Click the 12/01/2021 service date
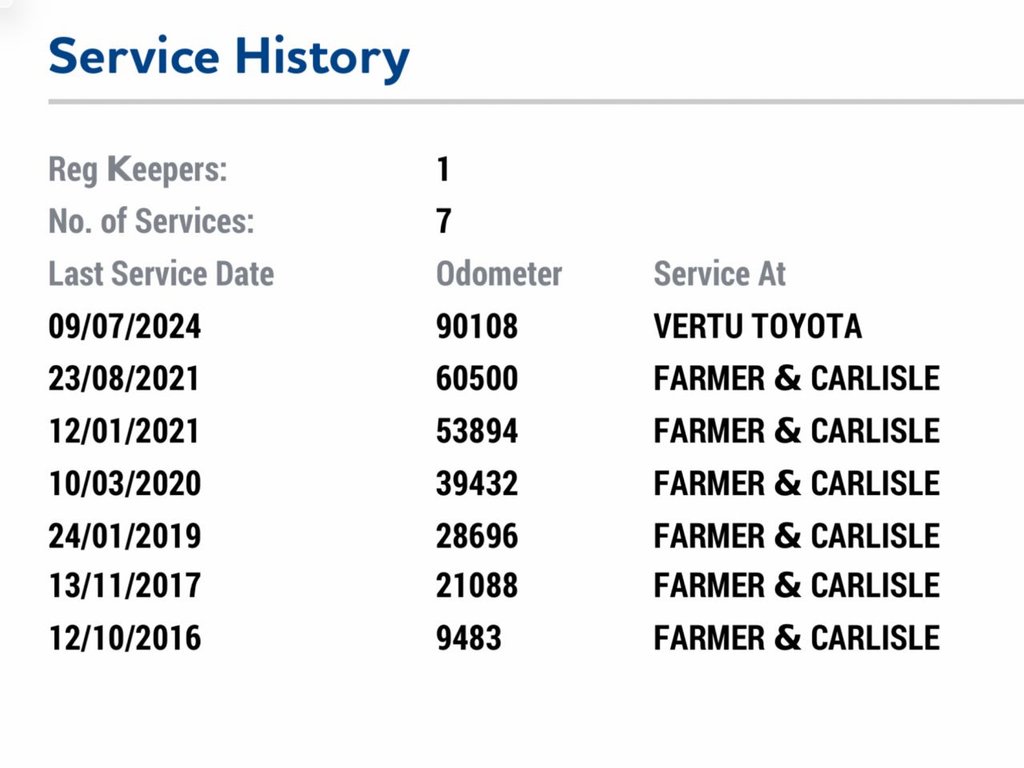Image resolution: width=1024 pixels, height=768 pixels. click(x=124, y=431)
